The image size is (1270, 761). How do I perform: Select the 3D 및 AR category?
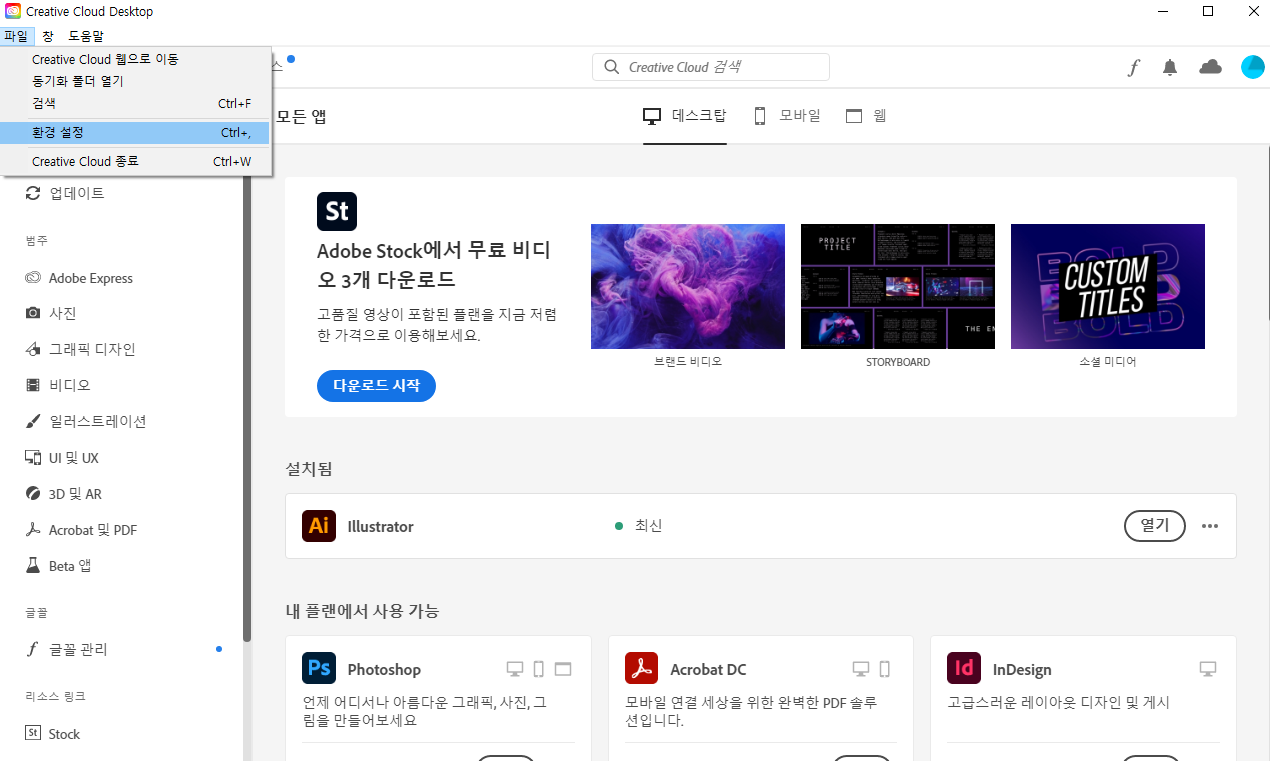(x=63, y=494)
